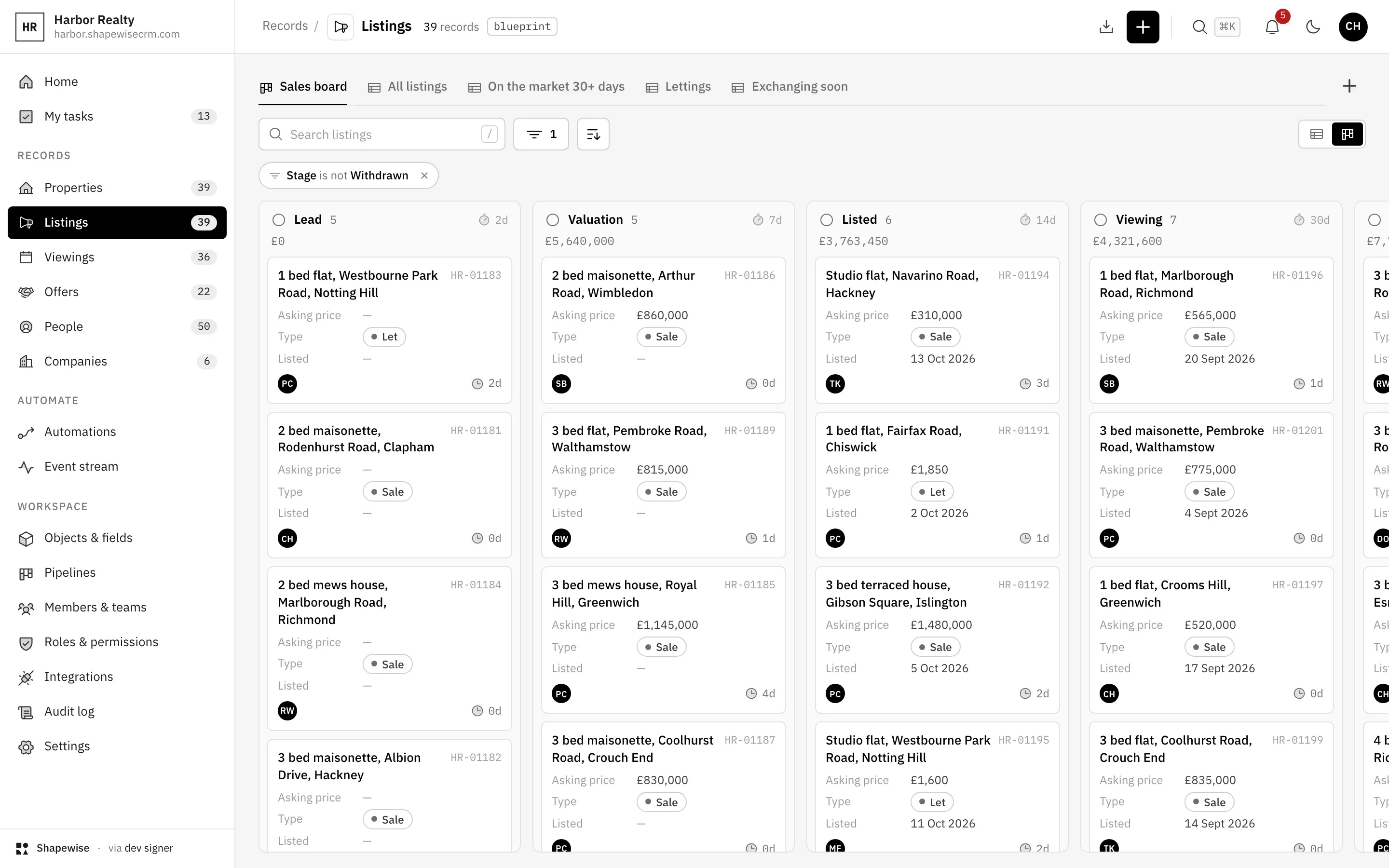Open the filter button showing 1
The image size is (1389, 868).
pyautogui.click(x=541, y=135)
